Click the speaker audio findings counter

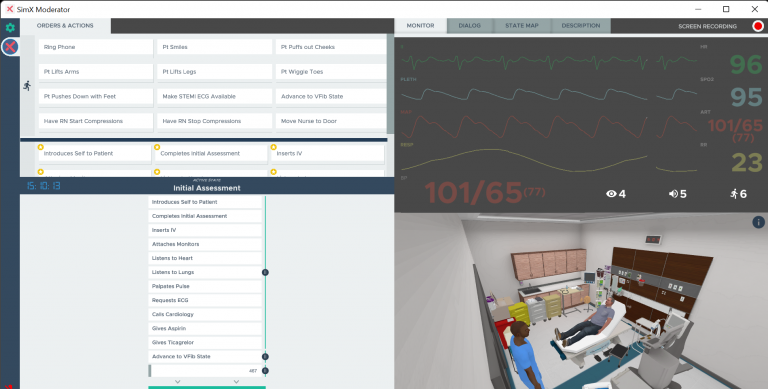[677, 194]
